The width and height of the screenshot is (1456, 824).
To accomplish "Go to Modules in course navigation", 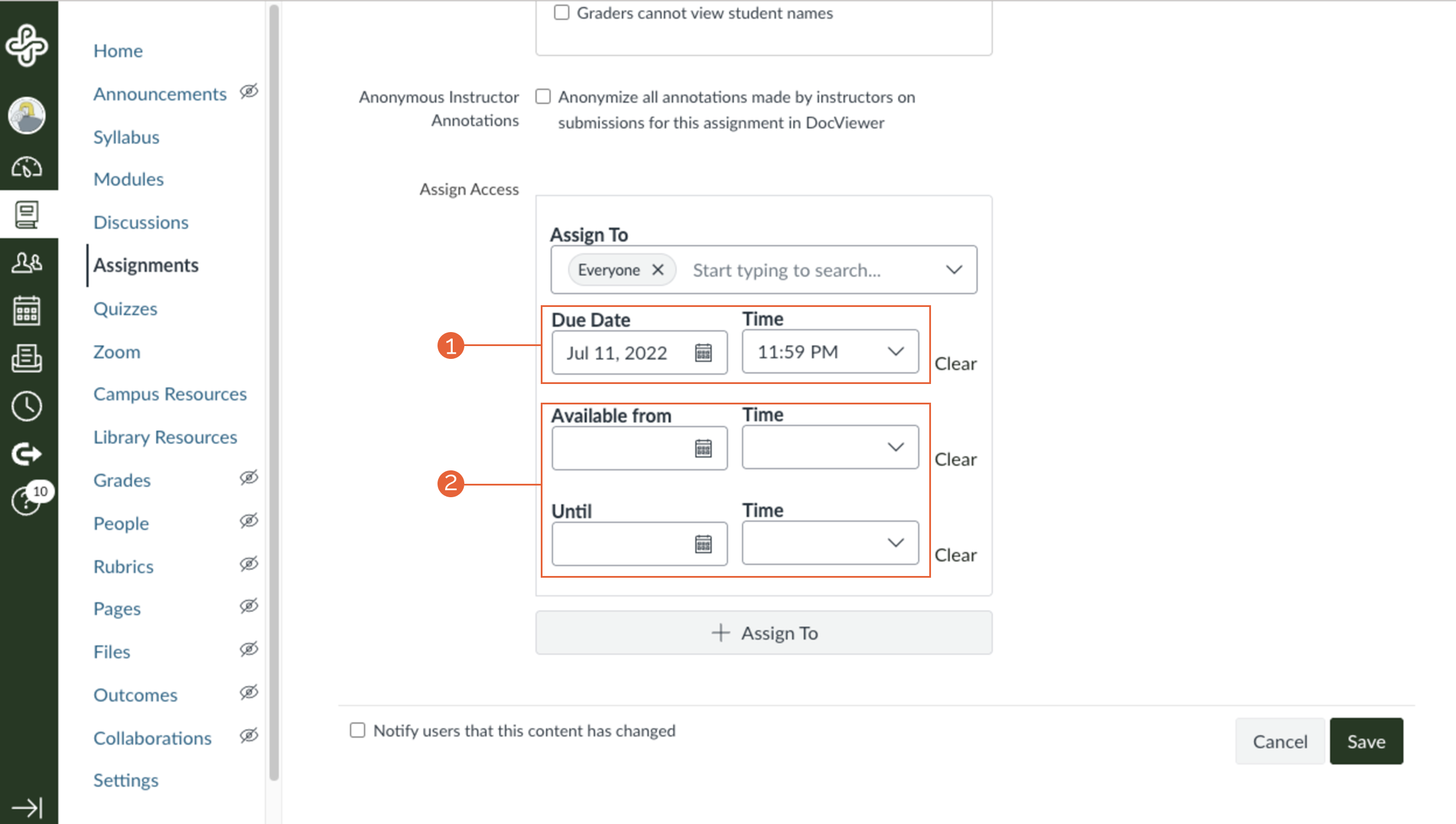I will [128, 179].
